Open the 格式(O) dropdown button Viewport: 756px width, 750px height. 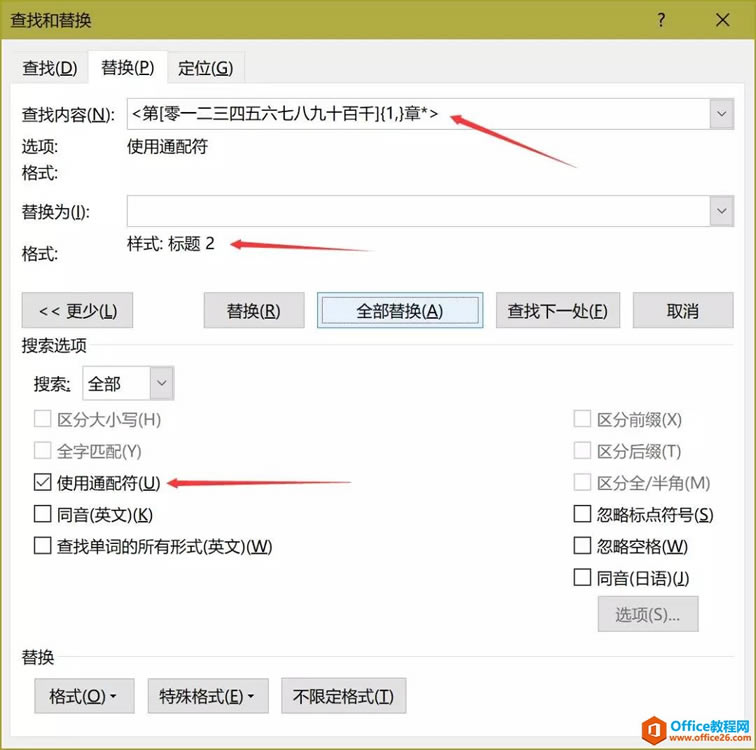click(x=84, y=696)
